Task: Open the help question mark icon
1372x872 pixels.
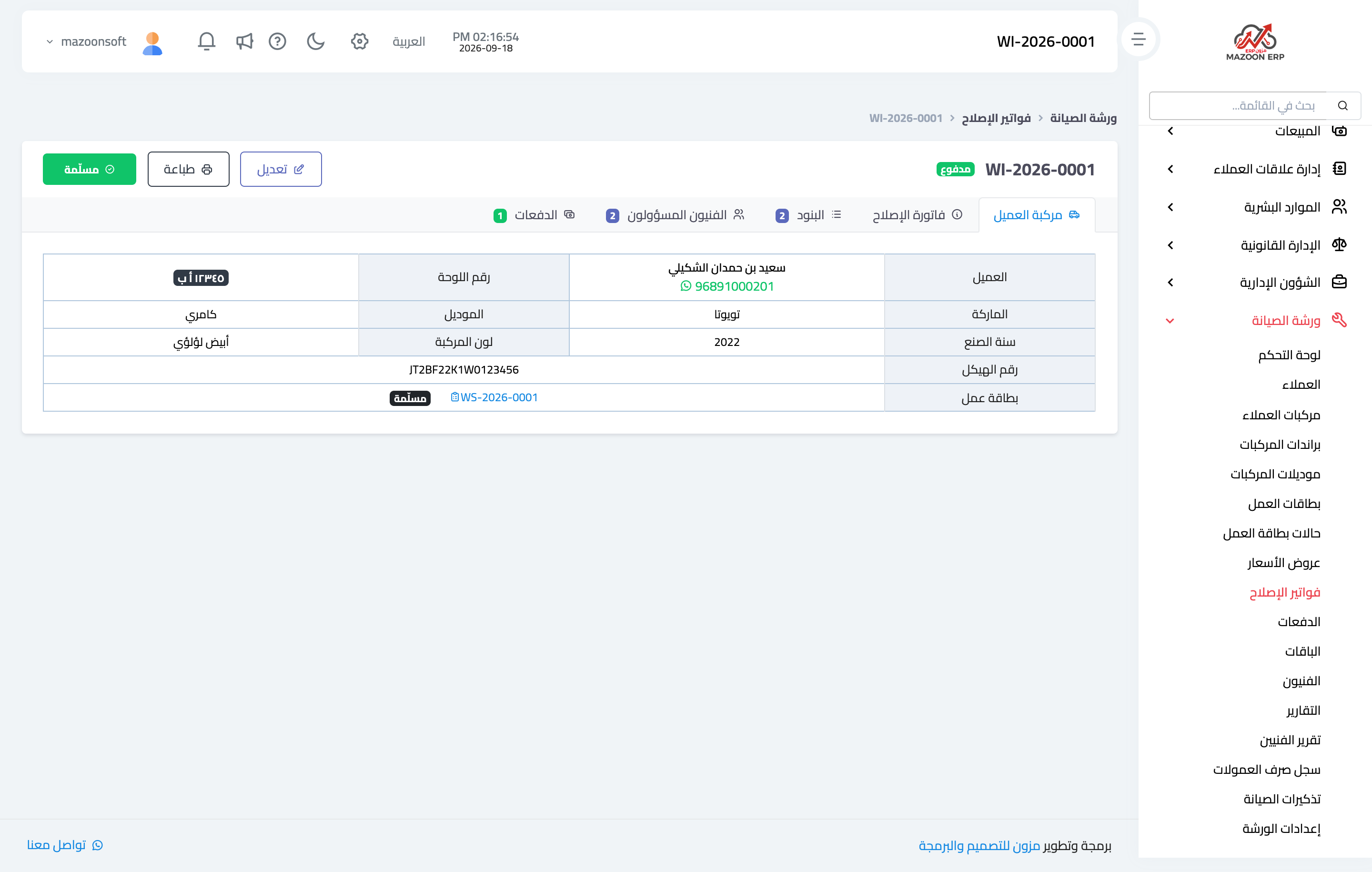Action: pos(277,41)
